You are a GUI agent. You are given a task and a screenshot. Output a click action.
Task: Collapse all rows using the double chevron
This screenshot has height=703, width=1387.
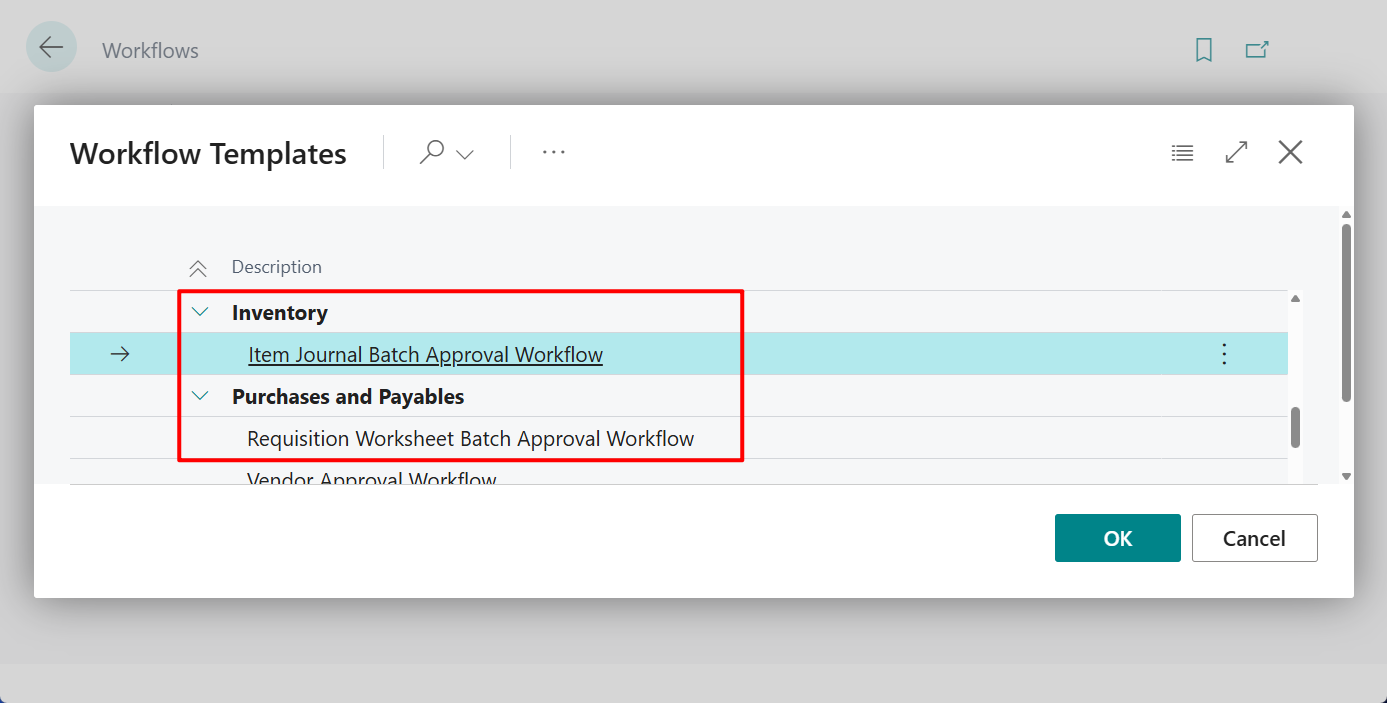pyautogui.click(x=197, y=267)
